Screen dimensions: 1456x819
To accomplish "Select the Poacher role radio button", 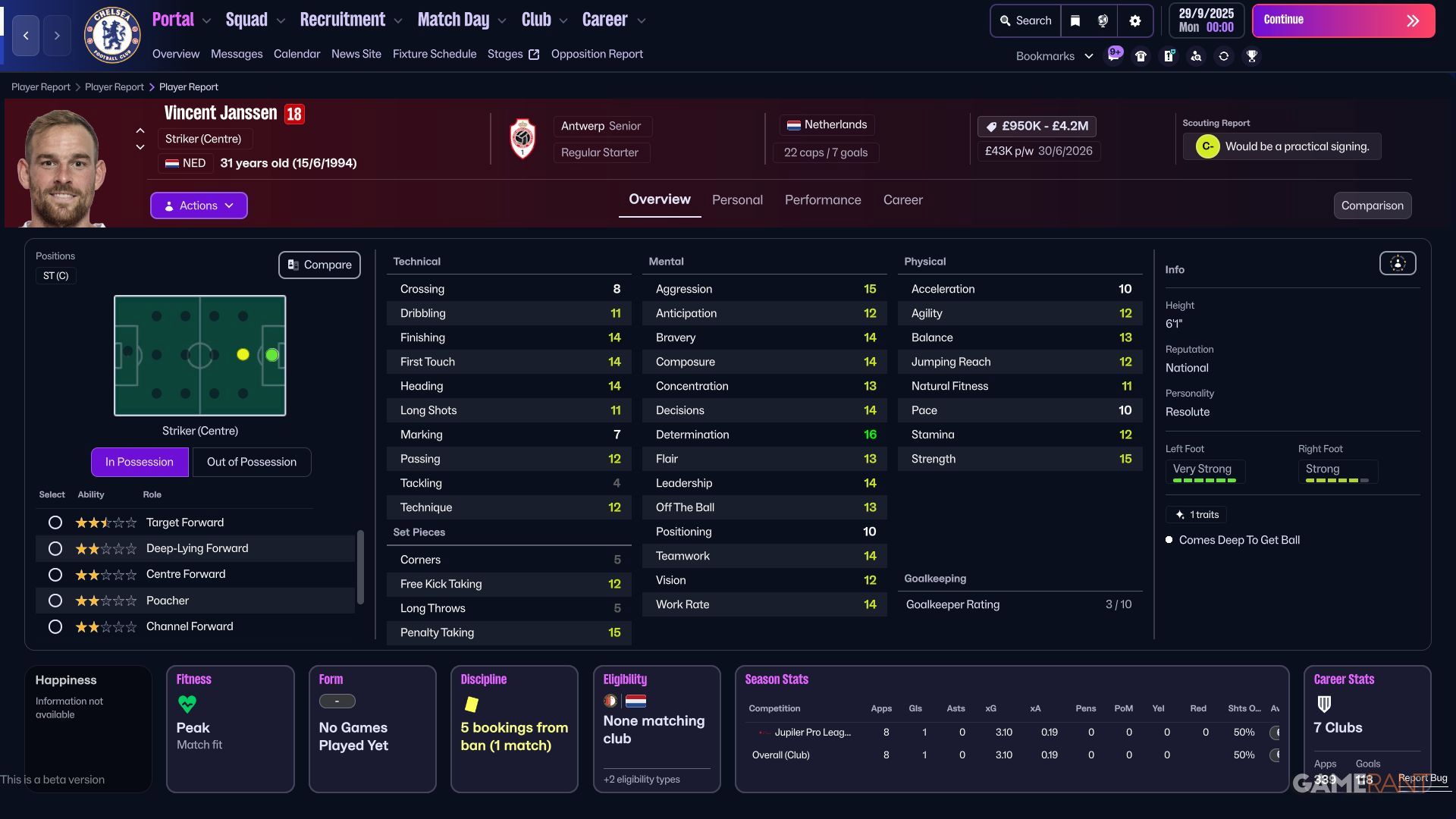I will click(x=55, y=600).
